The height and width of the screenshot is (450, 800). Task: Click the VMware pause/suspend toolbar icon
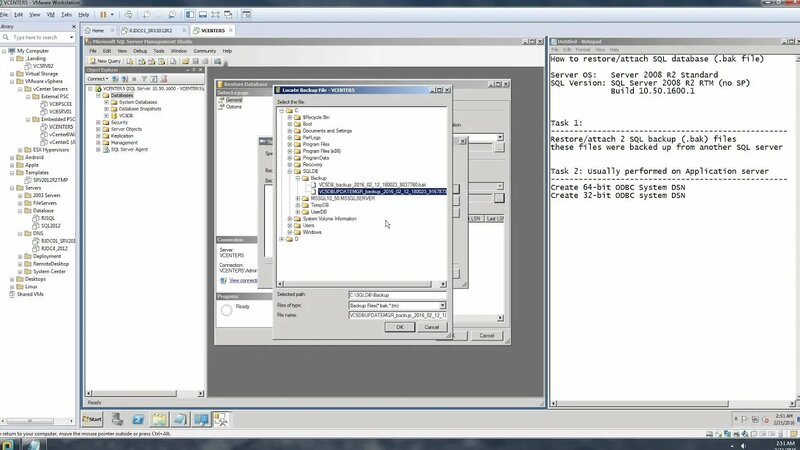click(103, 15)
